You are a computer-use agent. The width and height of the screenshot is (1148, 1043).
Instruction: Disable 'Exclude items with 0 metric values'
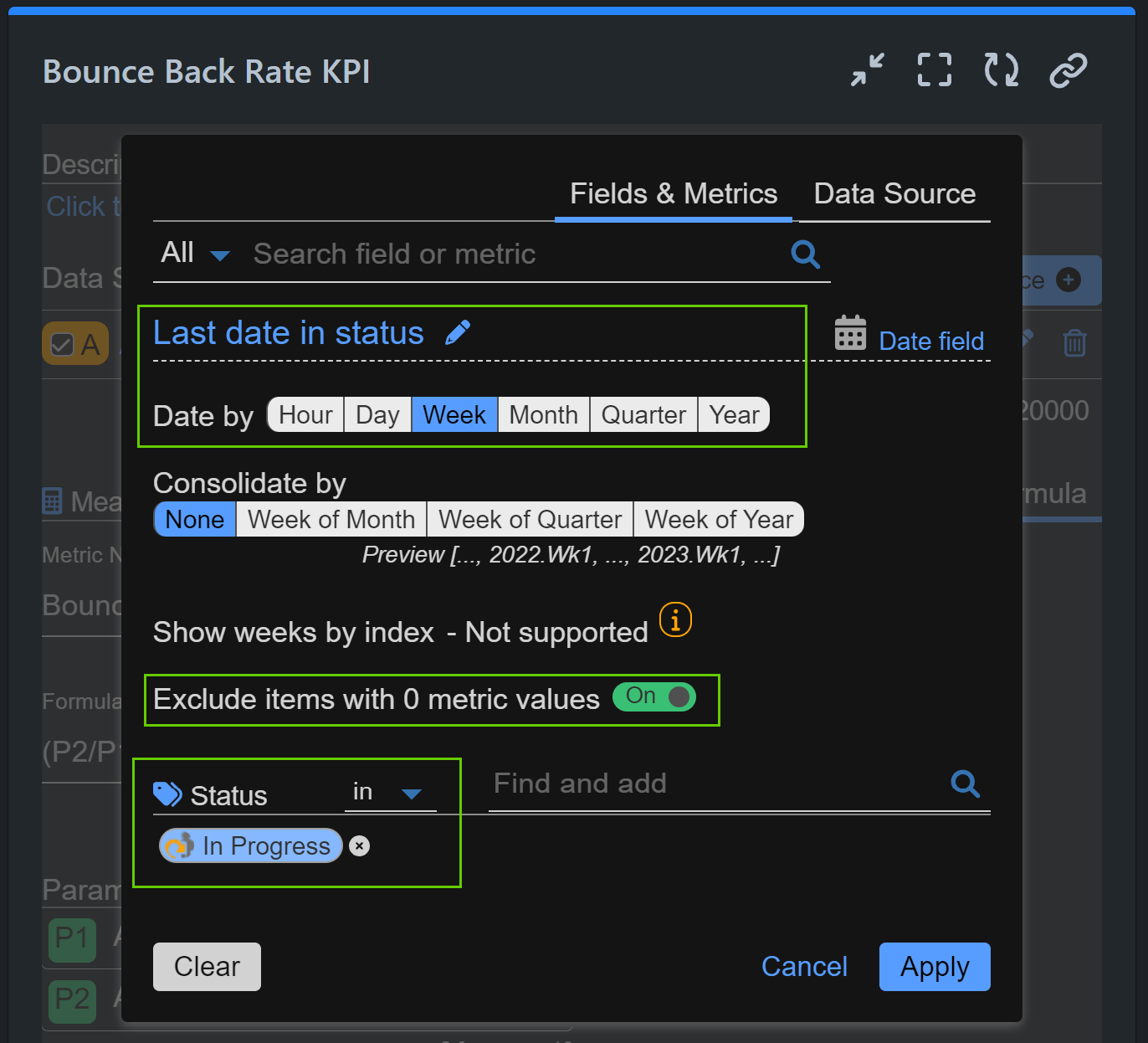tap(653, 697)
